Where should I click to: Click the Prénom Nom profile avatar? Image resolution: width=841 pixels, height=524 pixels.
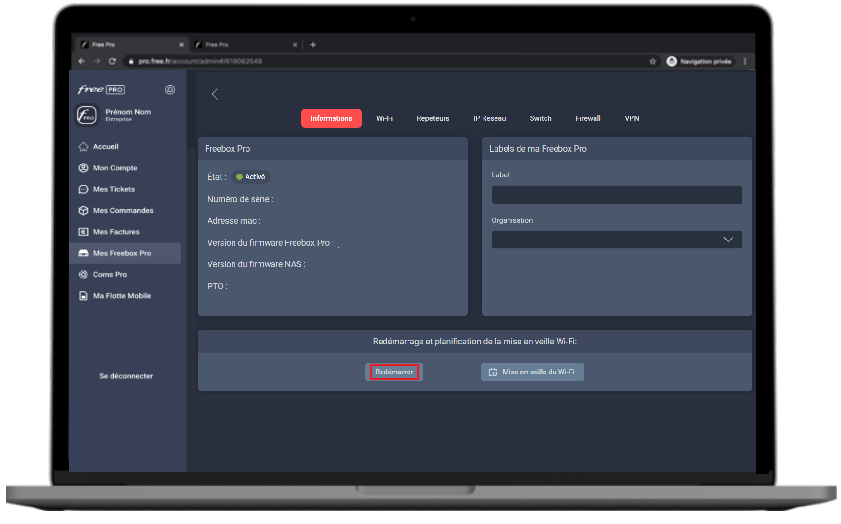click(86, 115)
